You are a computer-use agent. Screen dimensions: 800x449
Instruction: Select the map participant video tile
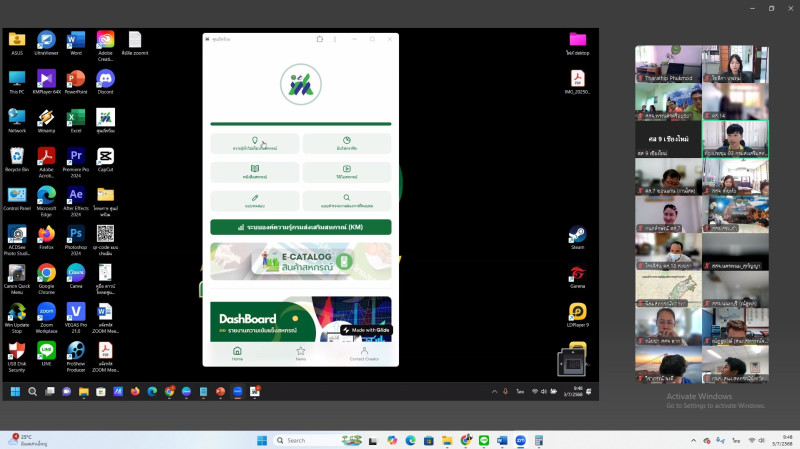(x=668, y=289)
